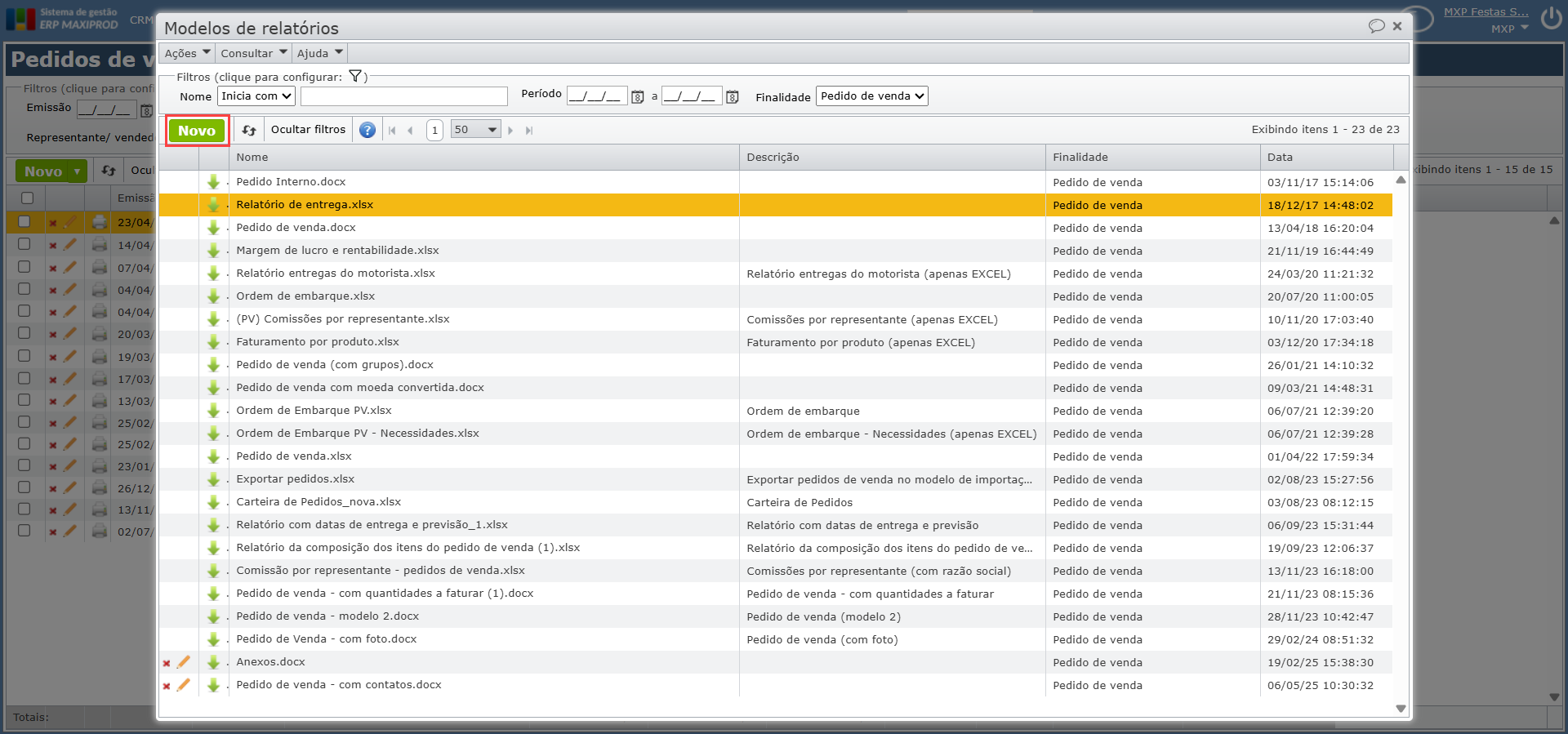The image size is (1568, 734).
Task: Check the checkbox for the 14/04 order row
Action: tap(24, 244)
